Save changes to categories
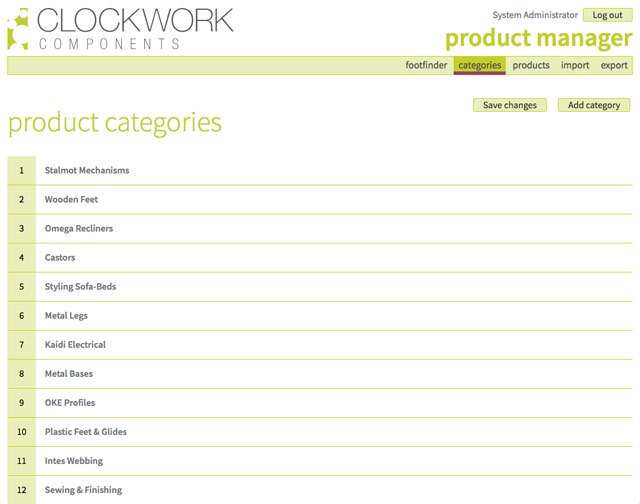640x504 pixels. 510,105
